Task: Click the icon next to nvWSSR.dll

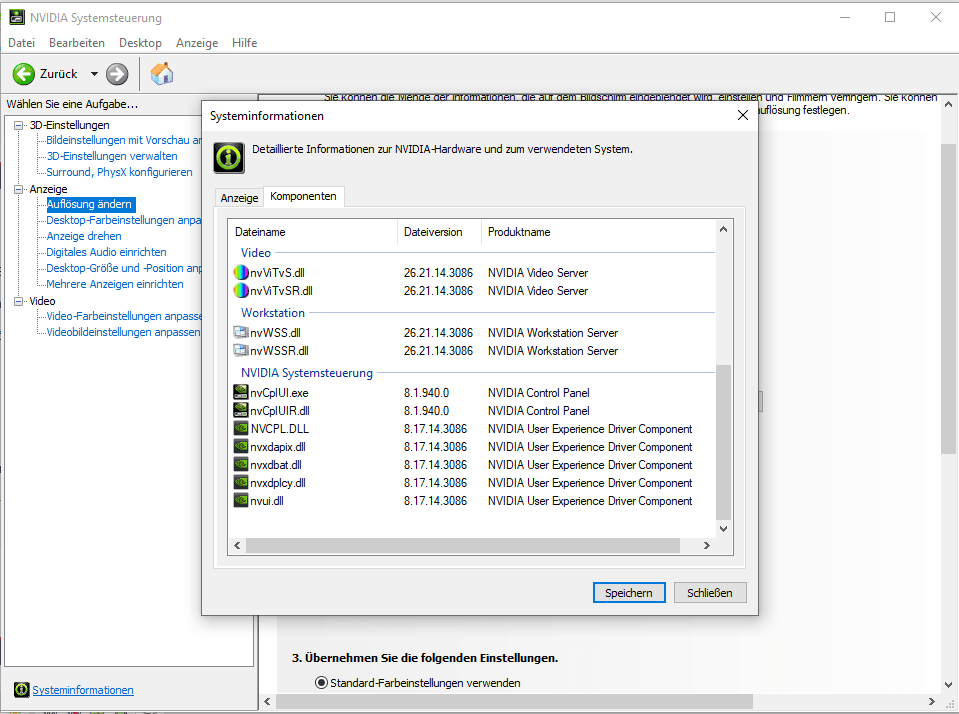Action: click(241, 350)
